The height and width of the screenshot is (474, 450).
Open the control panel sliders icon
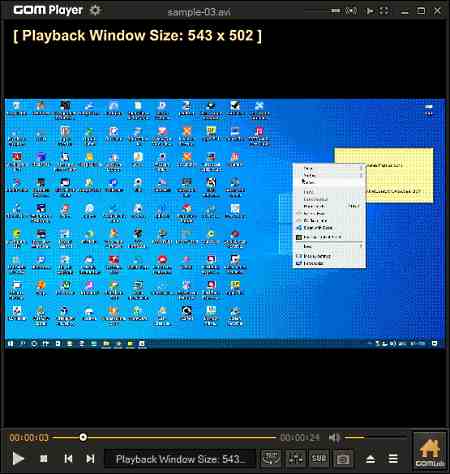(x=296, y=459)
